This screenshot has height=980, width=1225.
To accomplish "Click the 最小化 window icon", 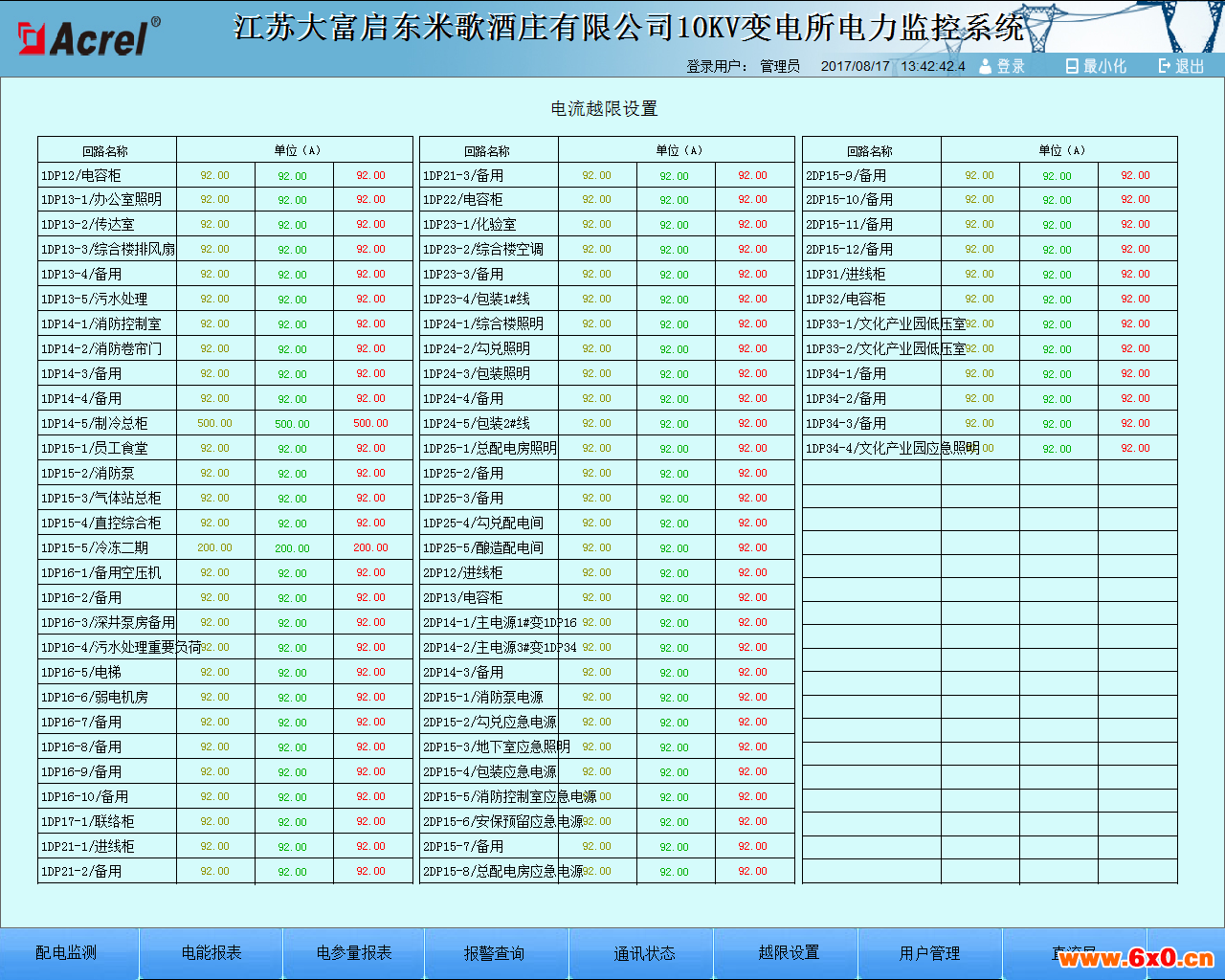I will pos(1072,66).
